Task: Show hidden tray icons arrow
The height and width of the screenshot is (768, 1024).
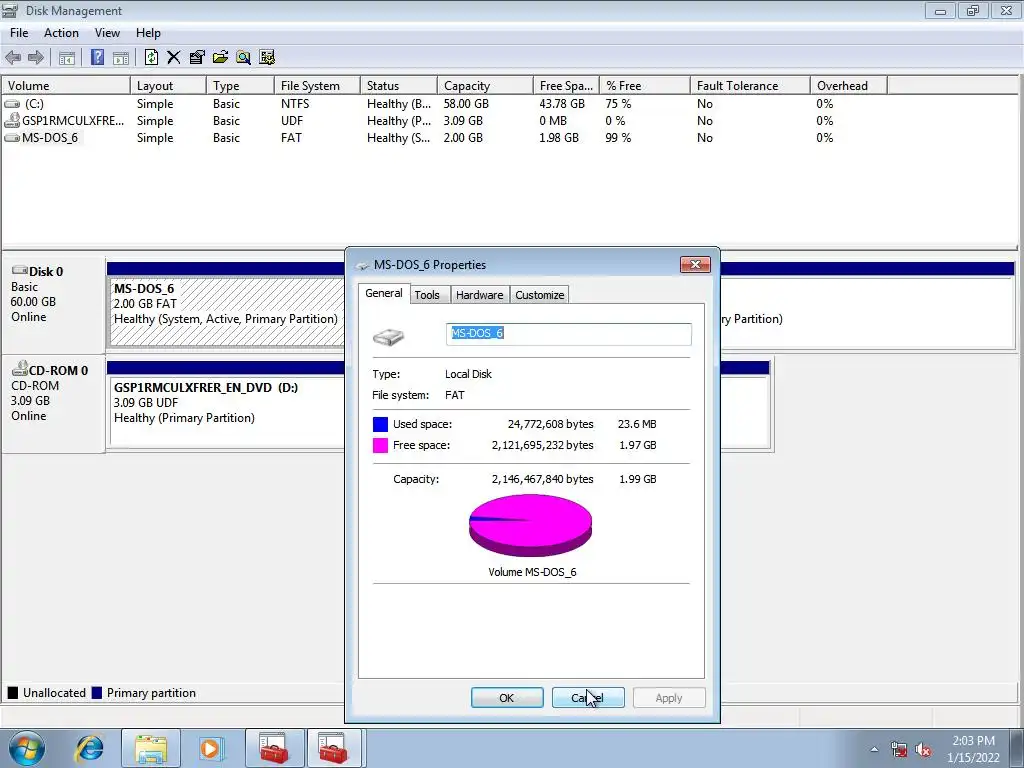Action: pyautogui.click(x=874, y=750)
